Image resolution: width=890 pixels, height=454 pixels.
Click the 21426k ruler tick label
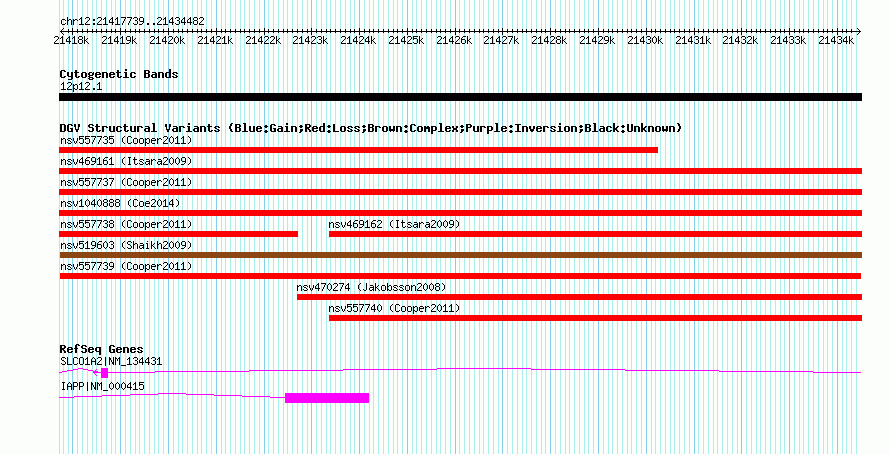[454, 41]
